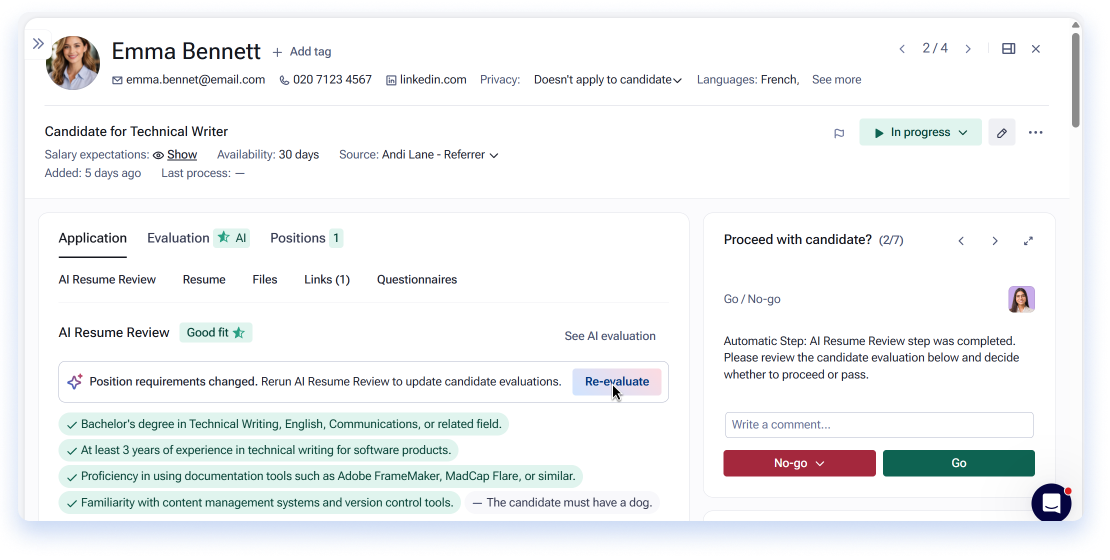Click the Good fit star badge

coord(215,333)
